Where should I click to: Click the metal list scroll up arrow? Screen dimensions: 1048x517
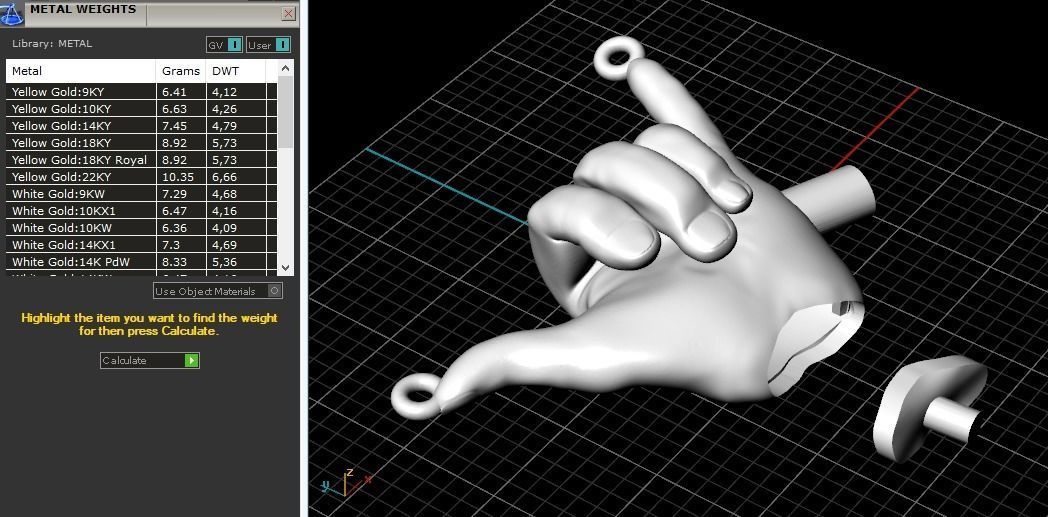point(285,67)
